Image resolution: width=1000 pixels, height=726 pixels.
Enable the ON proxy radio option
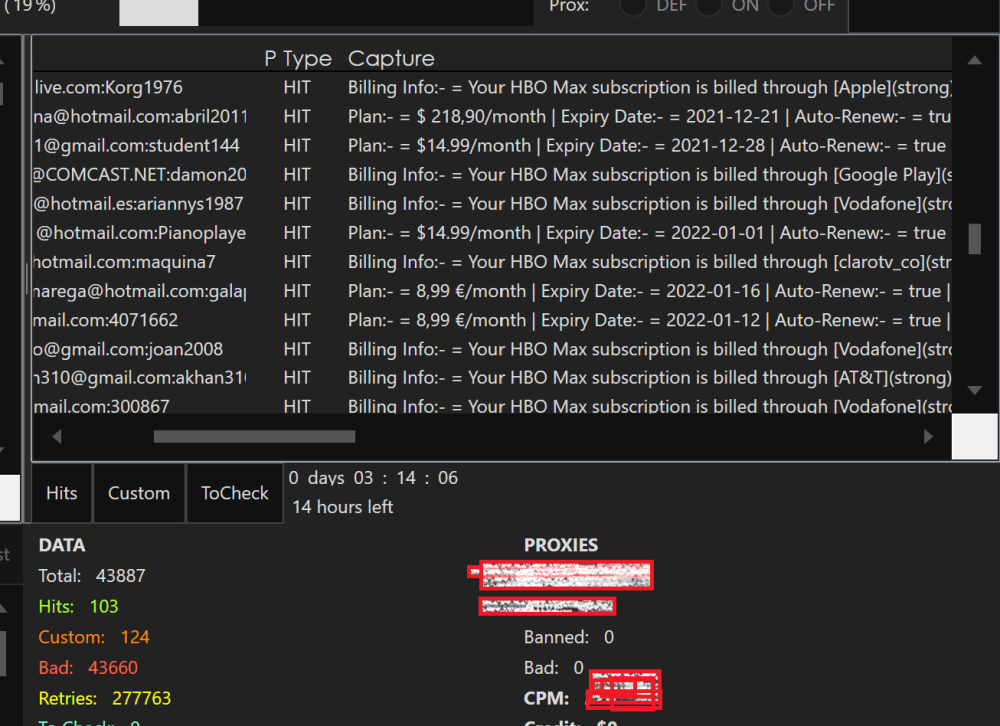709,6
